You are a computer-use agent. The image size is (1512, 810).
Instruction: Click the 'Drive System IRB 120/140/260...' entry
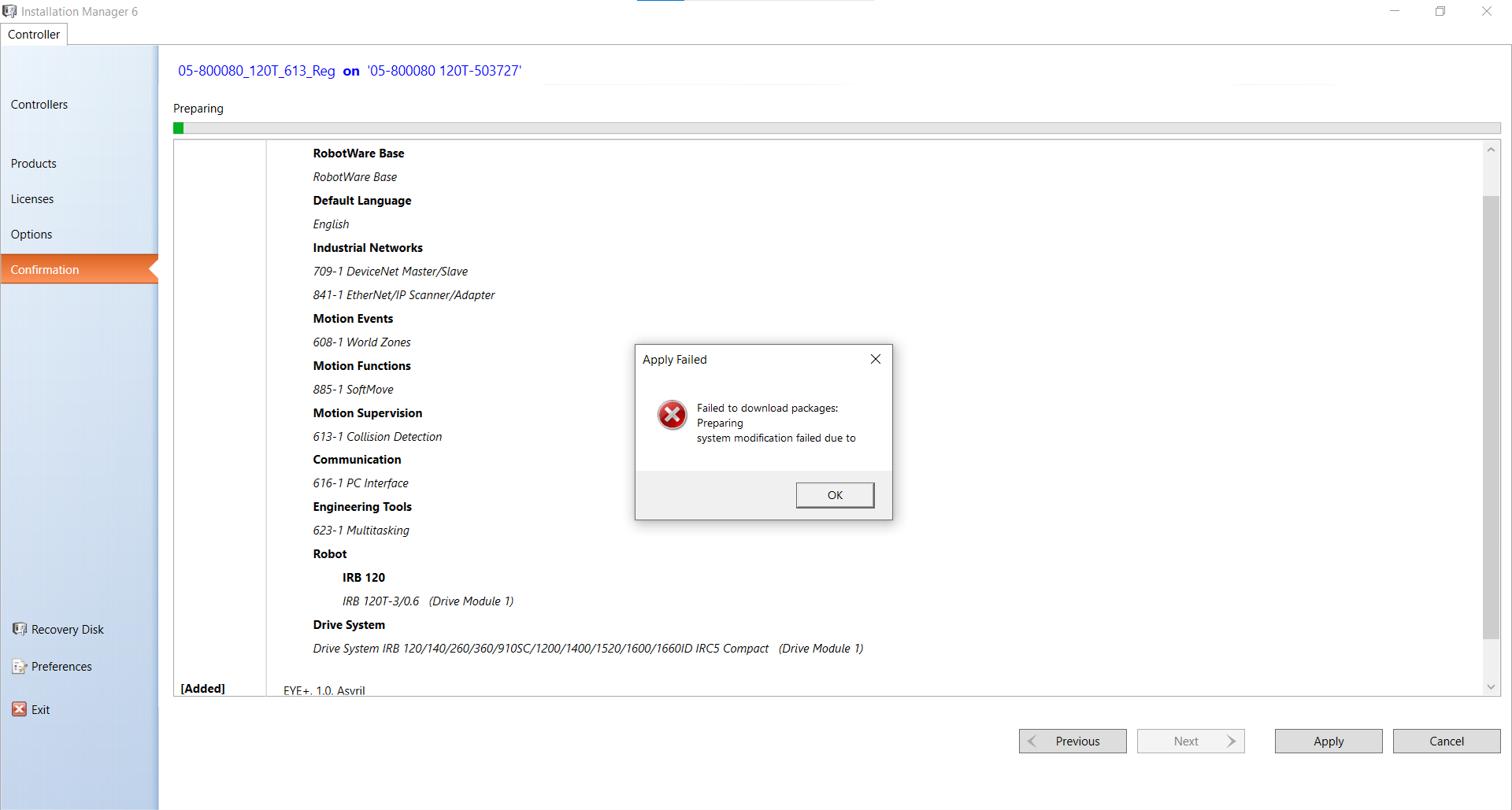coord(588,649)
